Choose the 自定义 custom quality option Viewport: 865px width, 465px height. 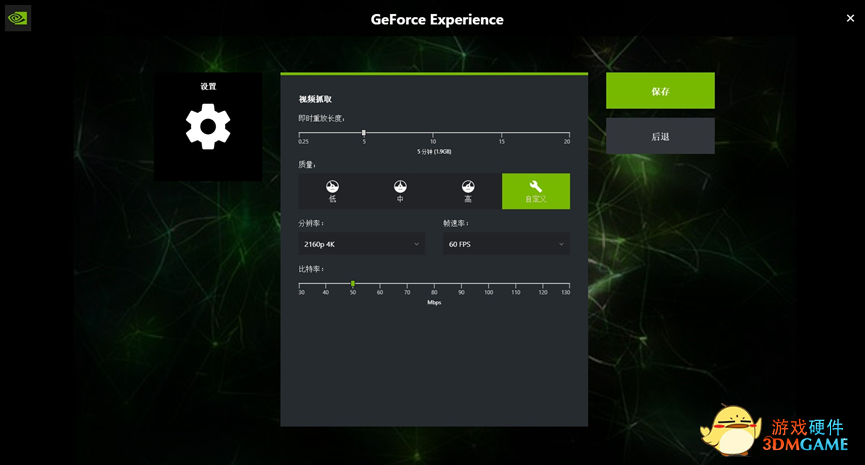(x=536, y=191)
